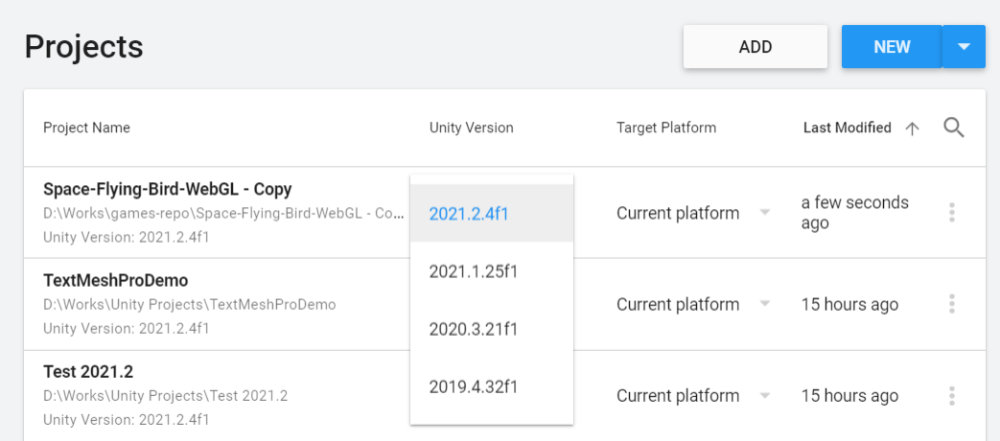
Task: Open more options for TextMeshProDemo project
Action: [951, 304]
